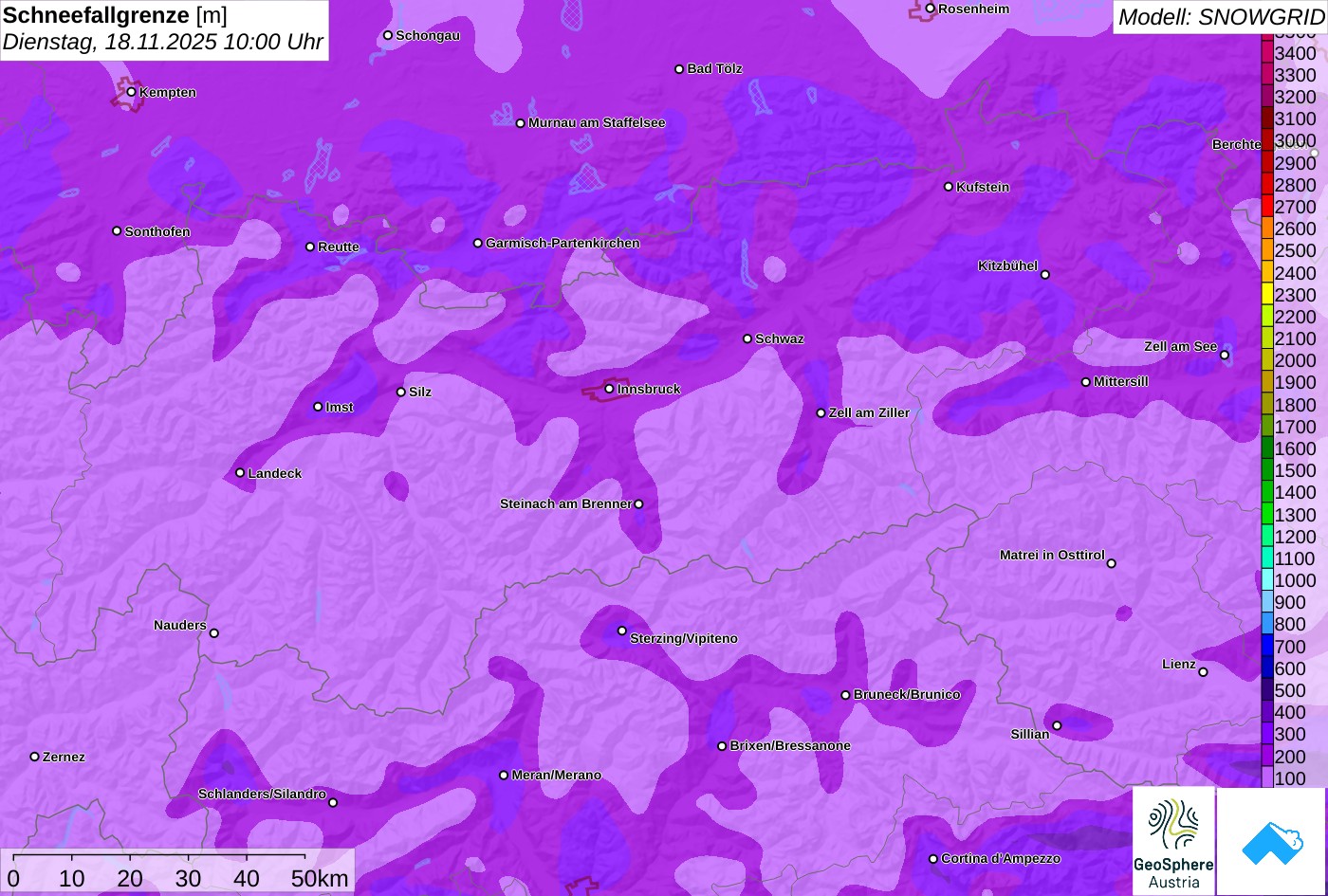Click the Schwaz location dot
Screen dimensions: 1328x896
pos(747,338)
